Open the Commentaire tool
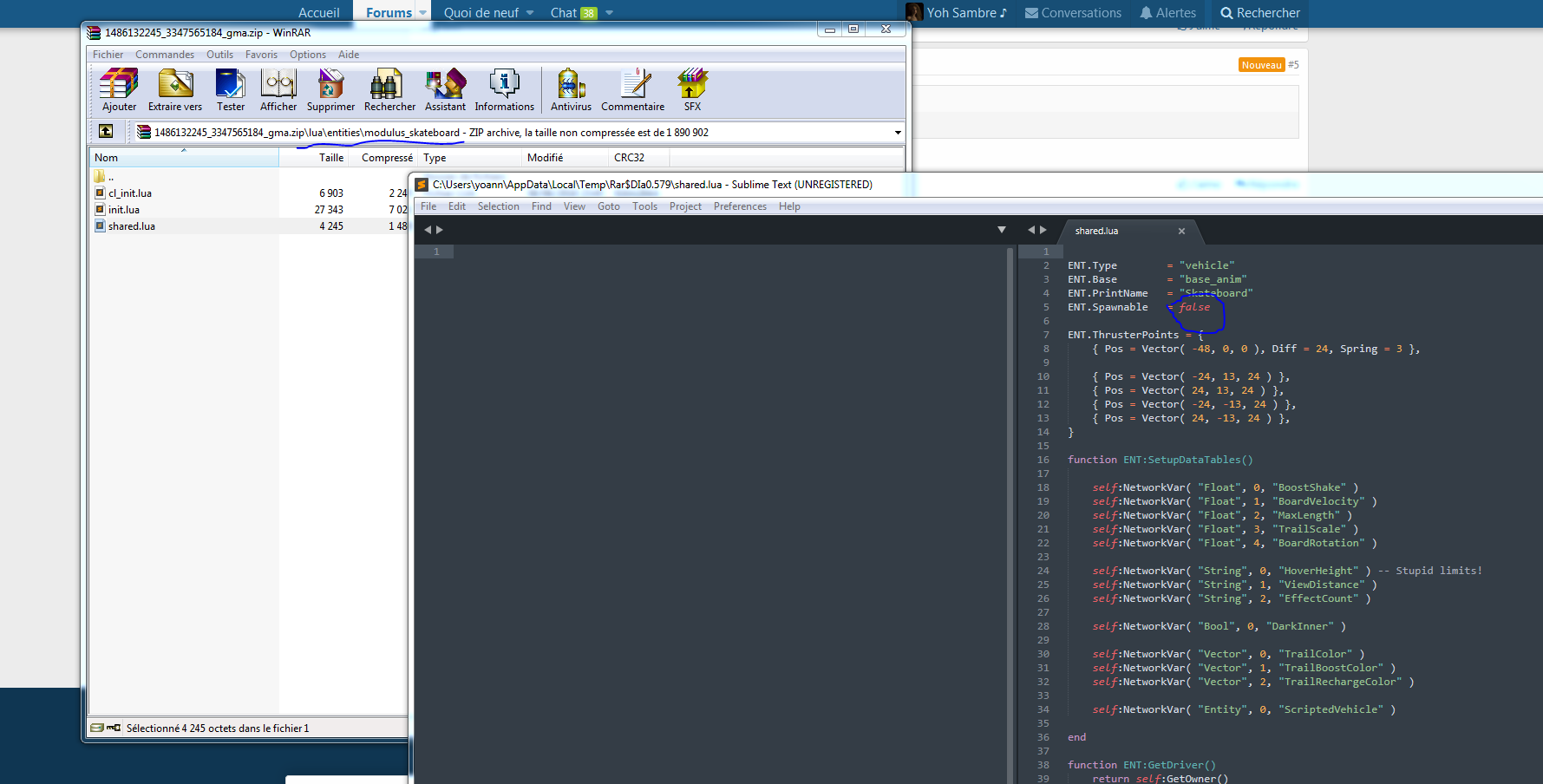1543x784 pixels. [633, 90]
